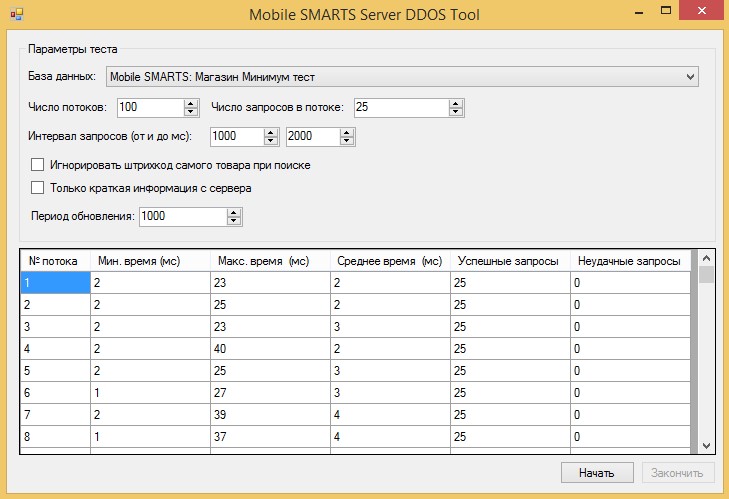
Task: Click the table scrollbar down arrow
Action: coord(706,446)
